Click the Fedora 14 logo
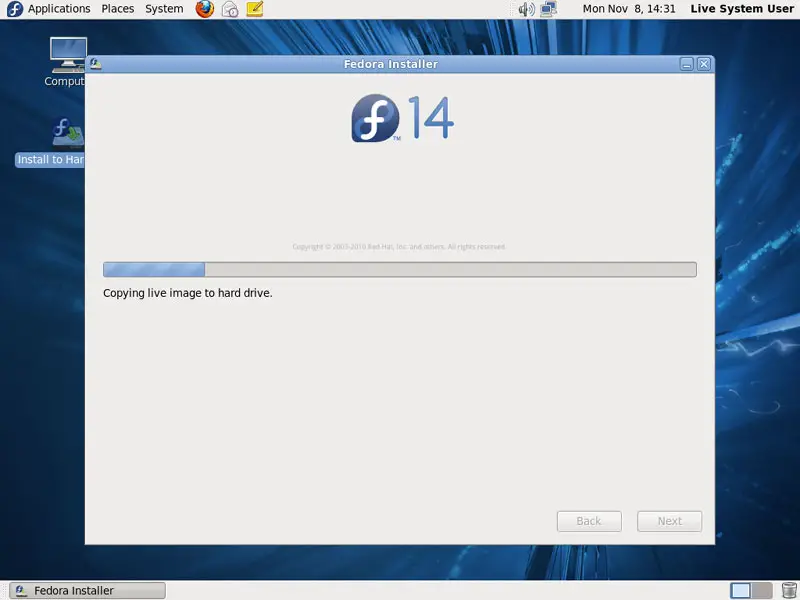The image size is (800, 600). pos(402,118)
